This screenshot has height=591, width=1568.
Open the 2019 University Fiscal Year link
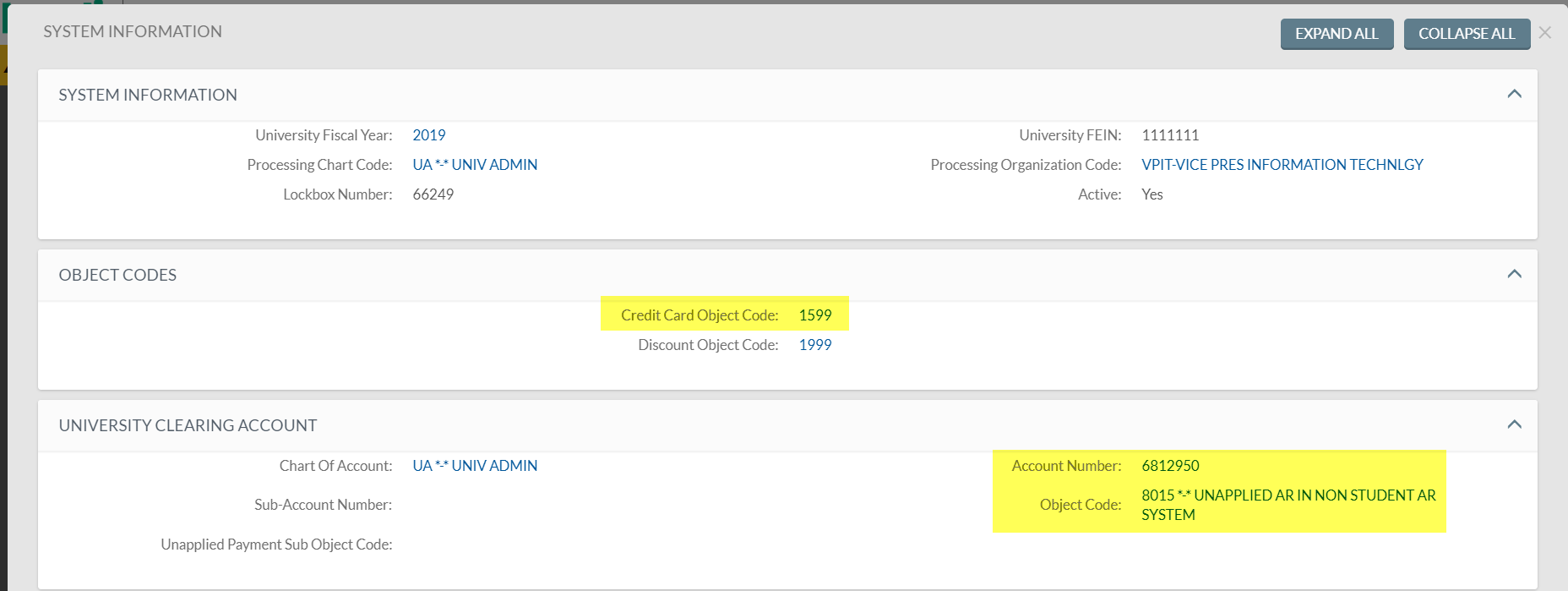pyautogui.click(x=428, y=135)
